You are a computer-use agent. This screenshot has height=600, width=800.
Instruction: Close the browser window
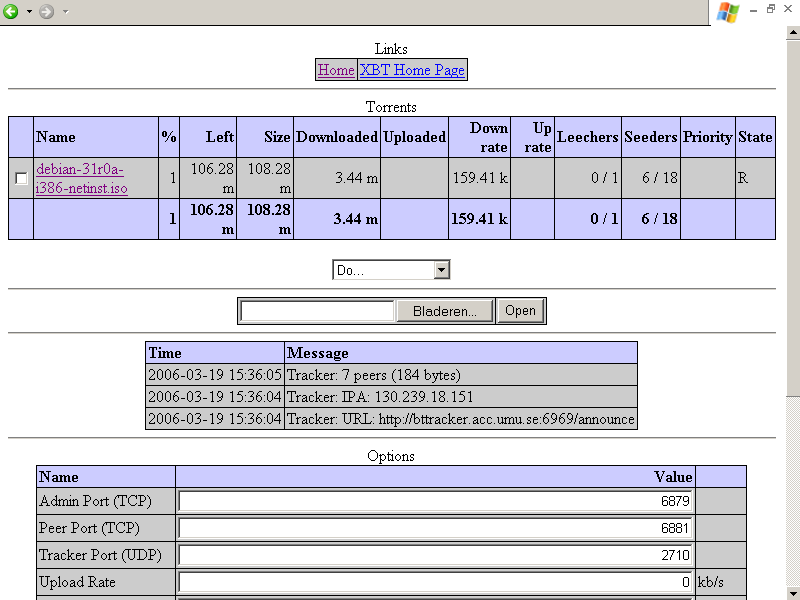(787, 9)
